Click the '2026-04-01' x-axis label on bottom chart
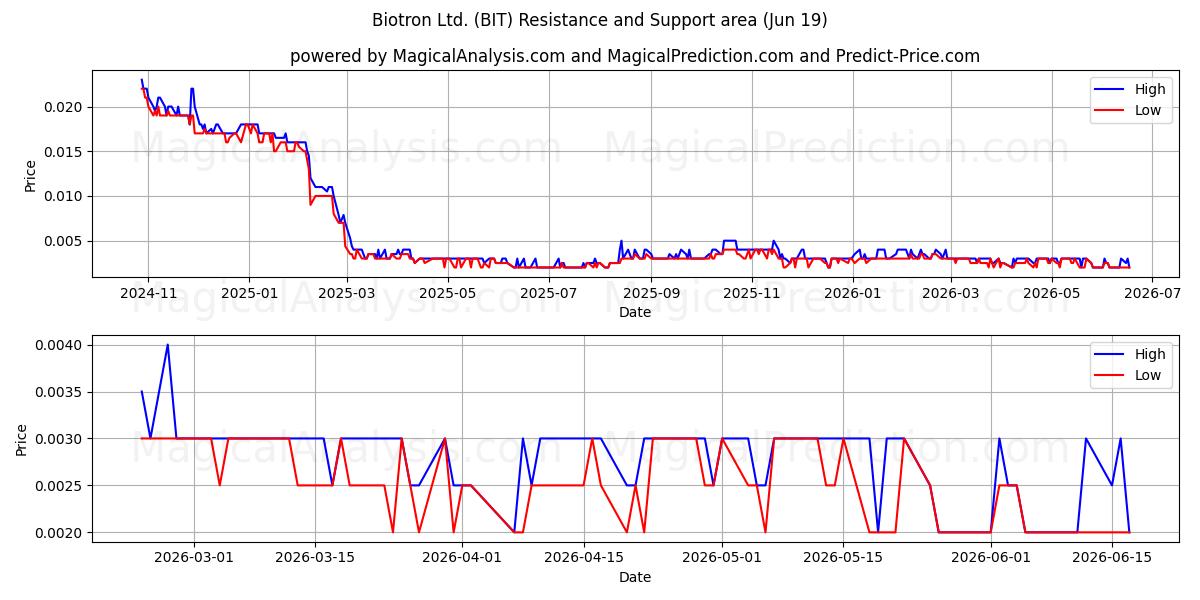The height and width of the screenshot is (600, 1200). 462,558
